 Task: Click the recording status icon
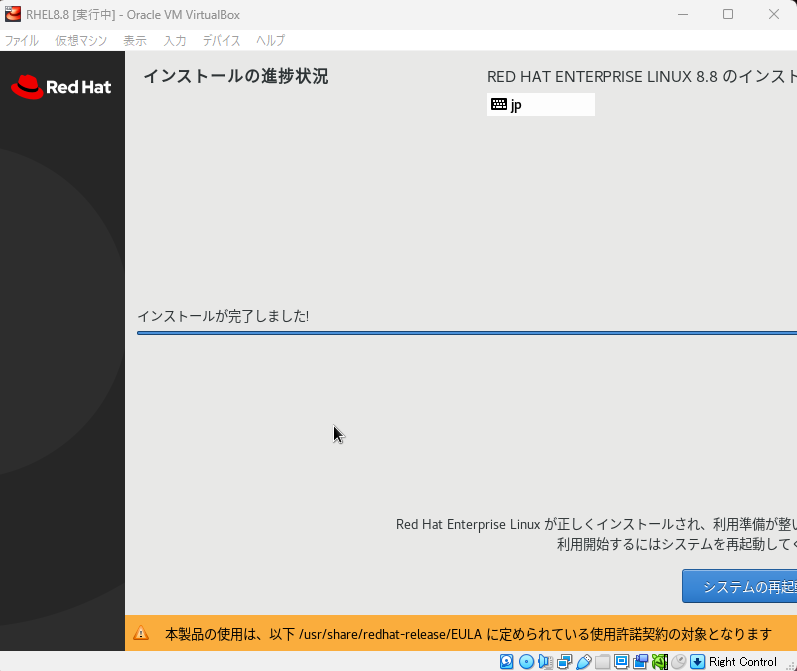point(640,661)
